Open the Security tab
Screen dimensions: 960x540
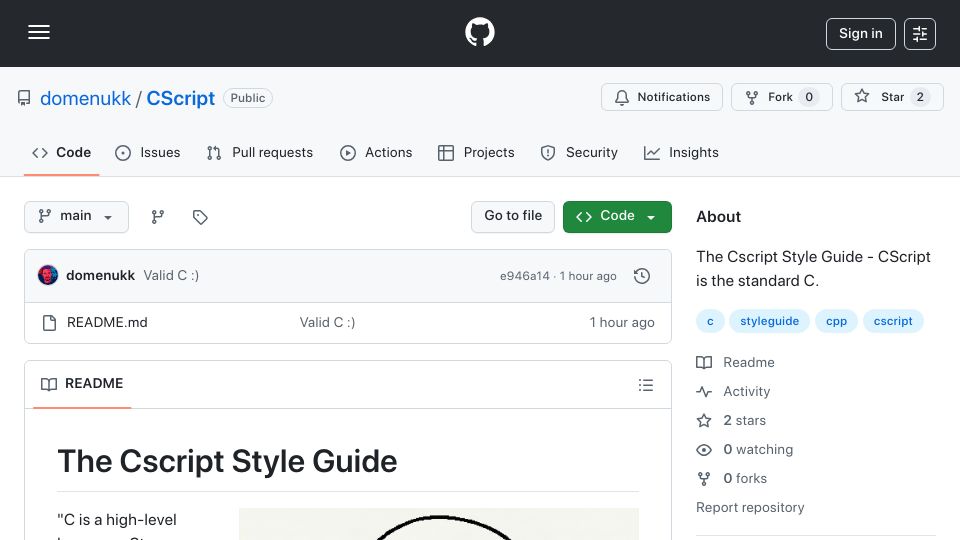point(579,152)
